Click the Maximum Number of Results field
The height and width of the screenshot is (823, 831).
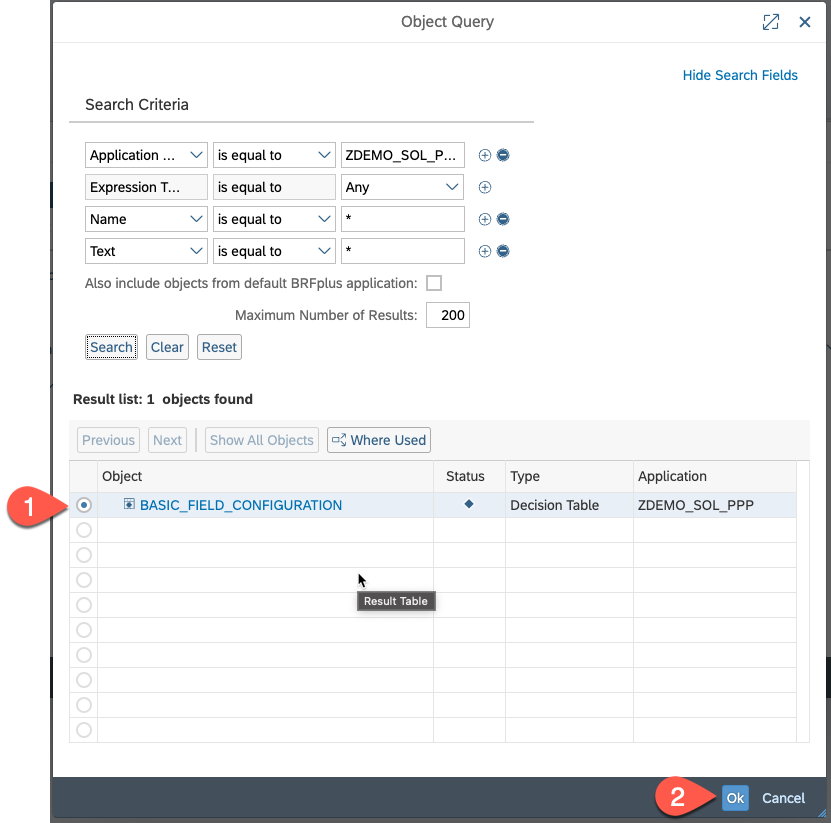tap(448, 315)
